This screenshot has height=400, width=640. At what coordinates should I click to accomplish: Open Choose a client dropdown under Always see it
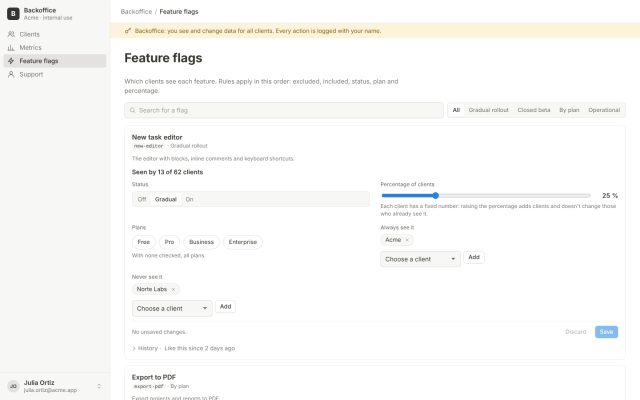(420, 259)
